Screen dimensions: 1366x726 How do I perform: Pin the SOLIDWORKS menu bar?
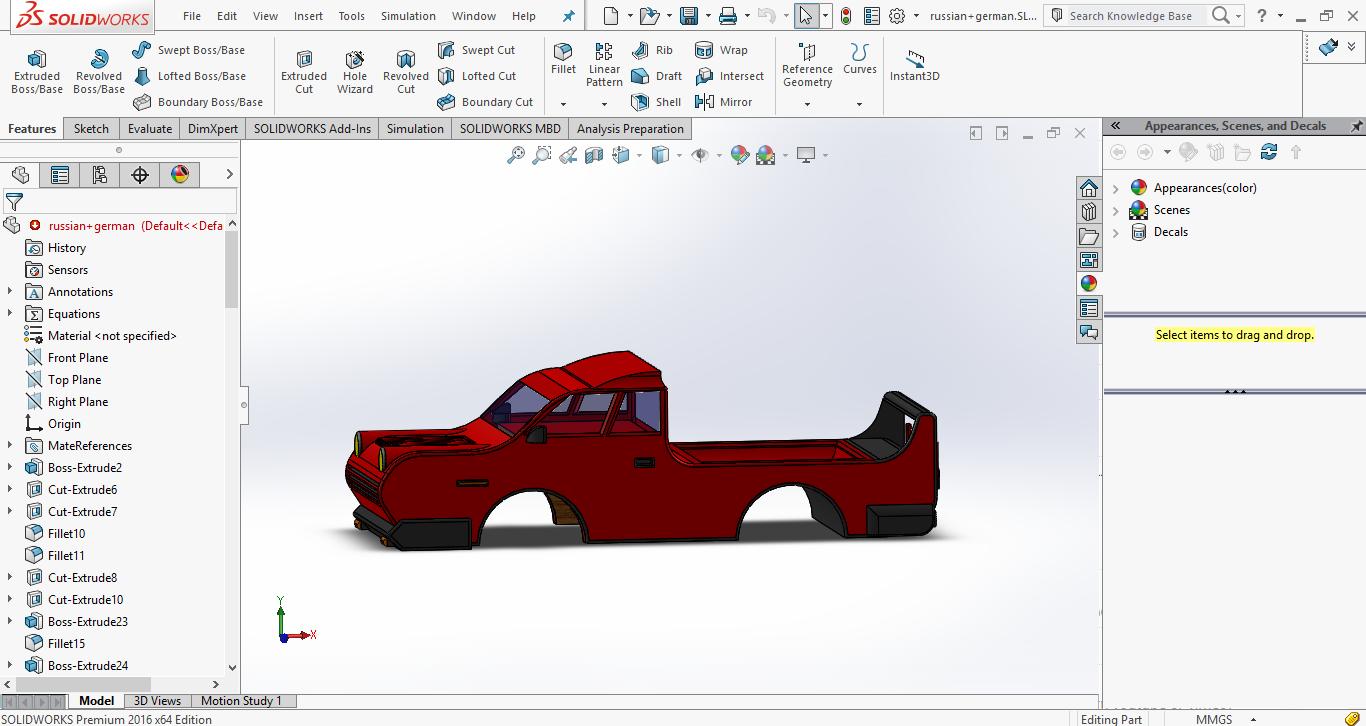[x=569, y=16]
